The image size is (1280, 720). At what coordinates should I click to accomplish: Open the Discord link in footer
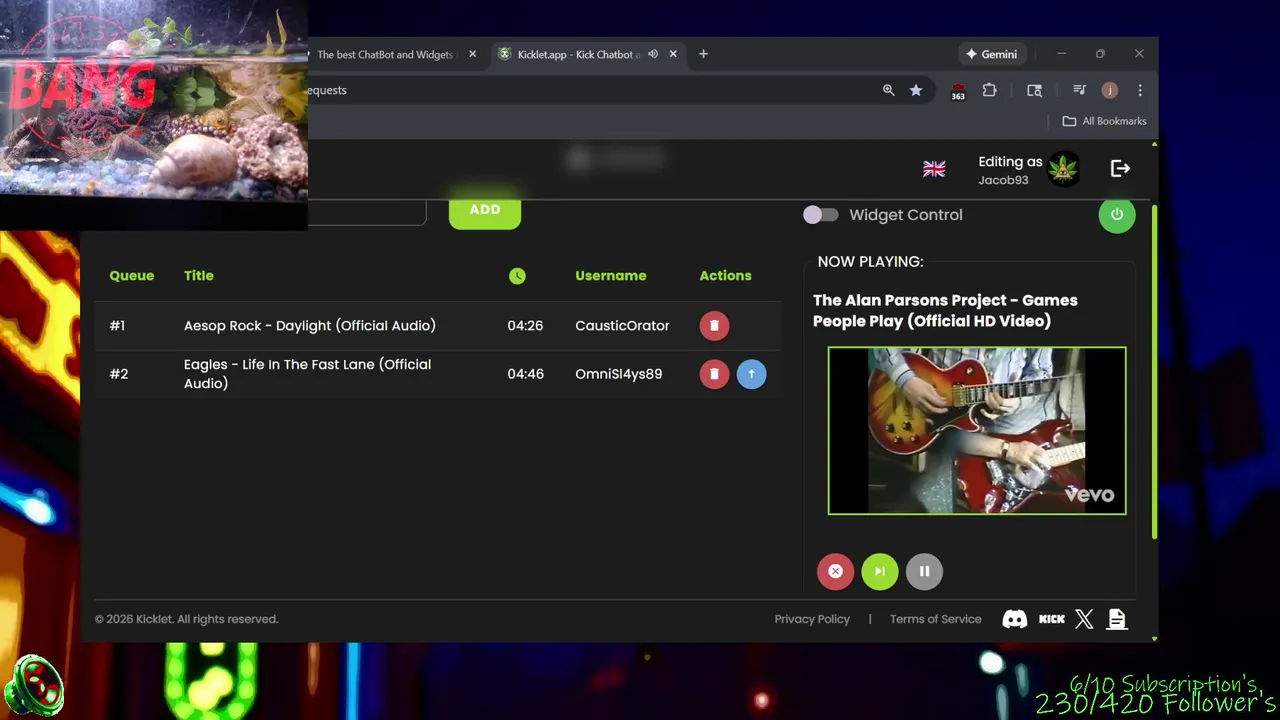[x=1015, y=619]
